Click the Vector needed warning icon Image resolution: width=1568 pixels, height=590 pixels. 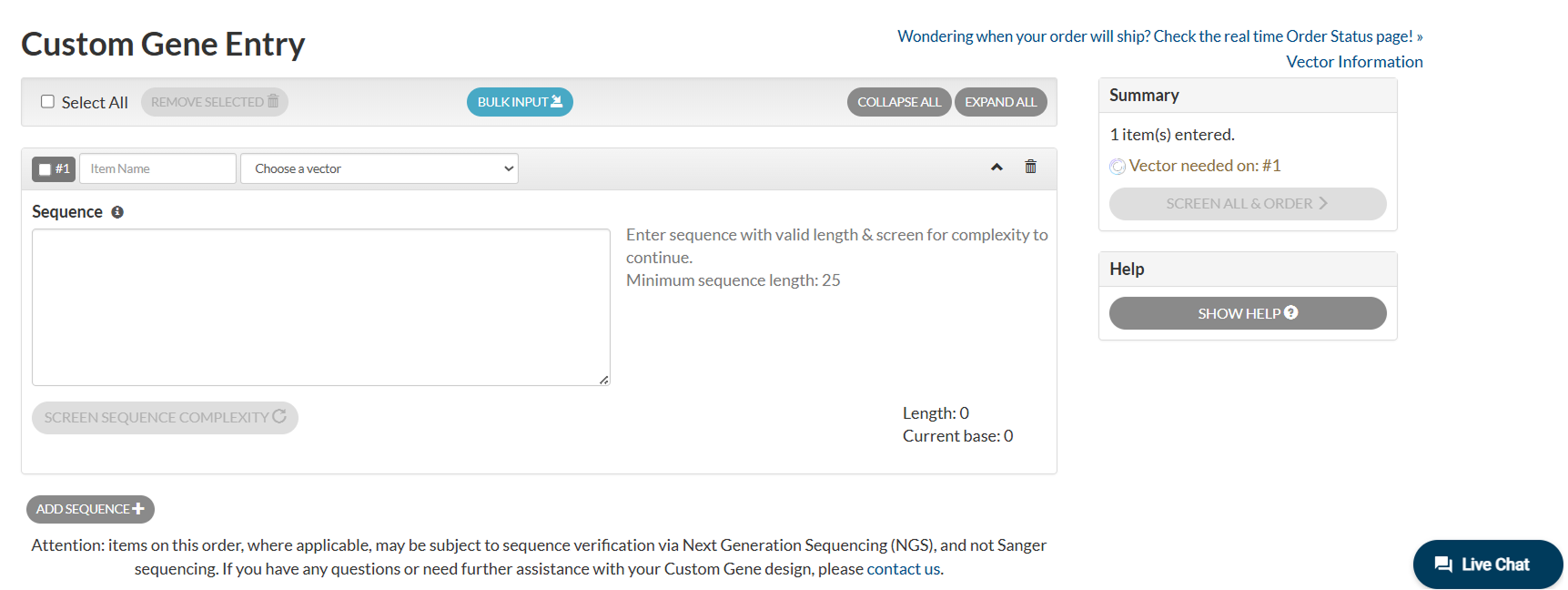coord(1118,167)
